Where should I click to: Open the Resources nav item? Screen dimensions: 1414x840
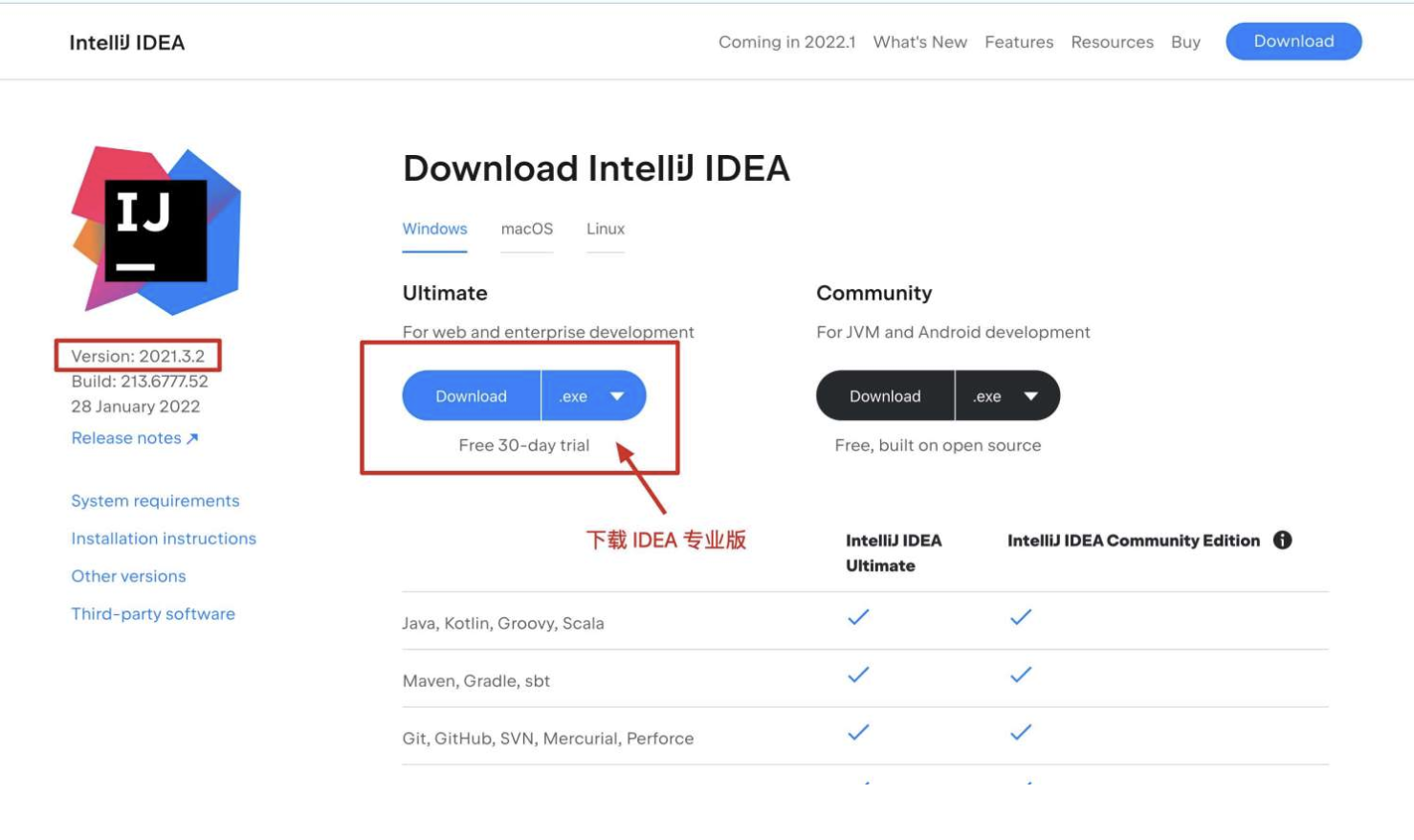pyautogui.click(x=1112, y=42)
